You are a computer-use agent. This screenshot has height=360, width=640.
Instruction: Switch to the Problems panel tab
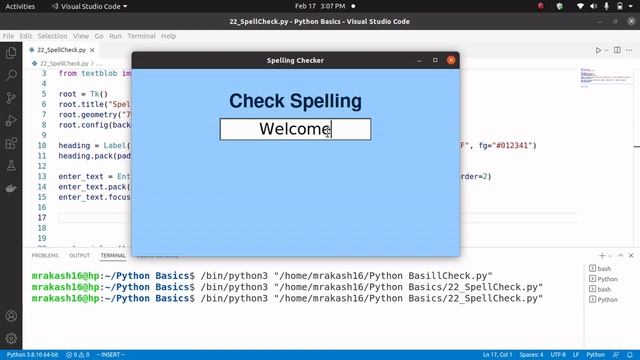45,256
